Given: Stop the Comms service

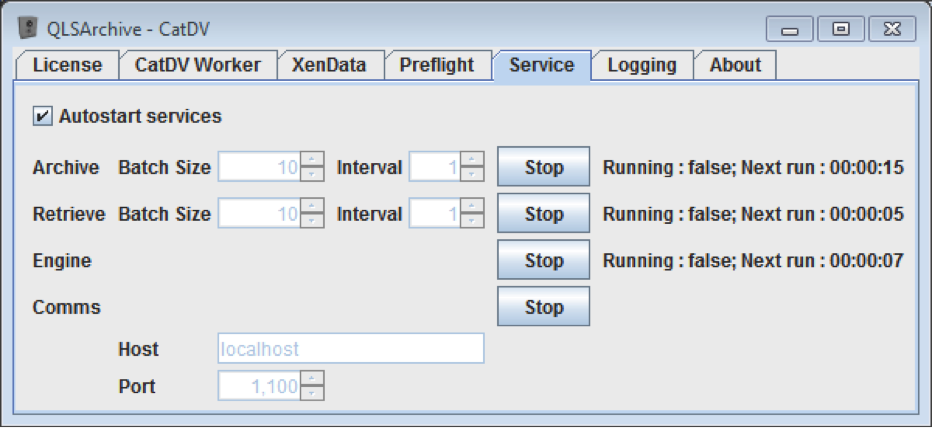Looking at the screenshot, I should tap(543, 307).
